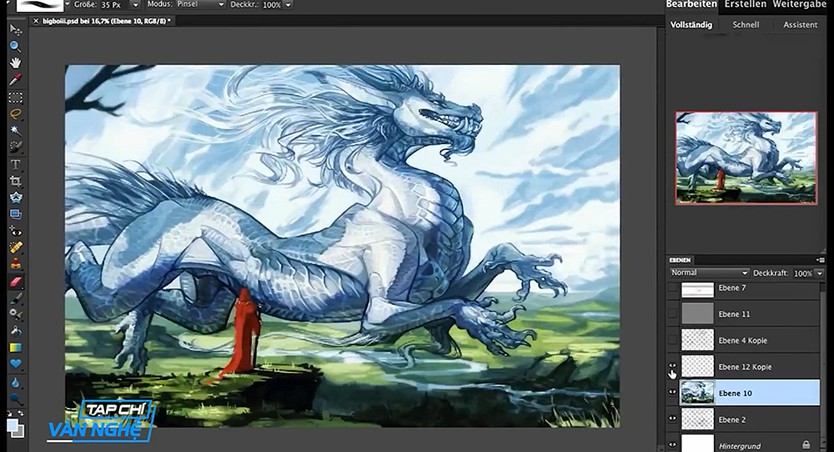Select the Lasso tool
The image size is (834, 452).
pos(15,114)
